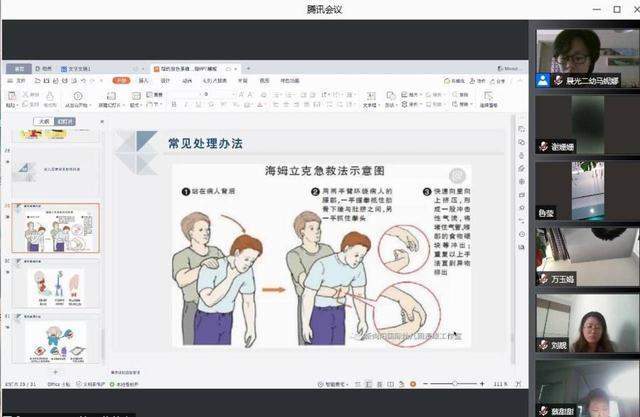Image resolution: width=640 pixels, height=417 pixels.
Task: Increase font size with larger A icon
Action: (x=241, y=95)
